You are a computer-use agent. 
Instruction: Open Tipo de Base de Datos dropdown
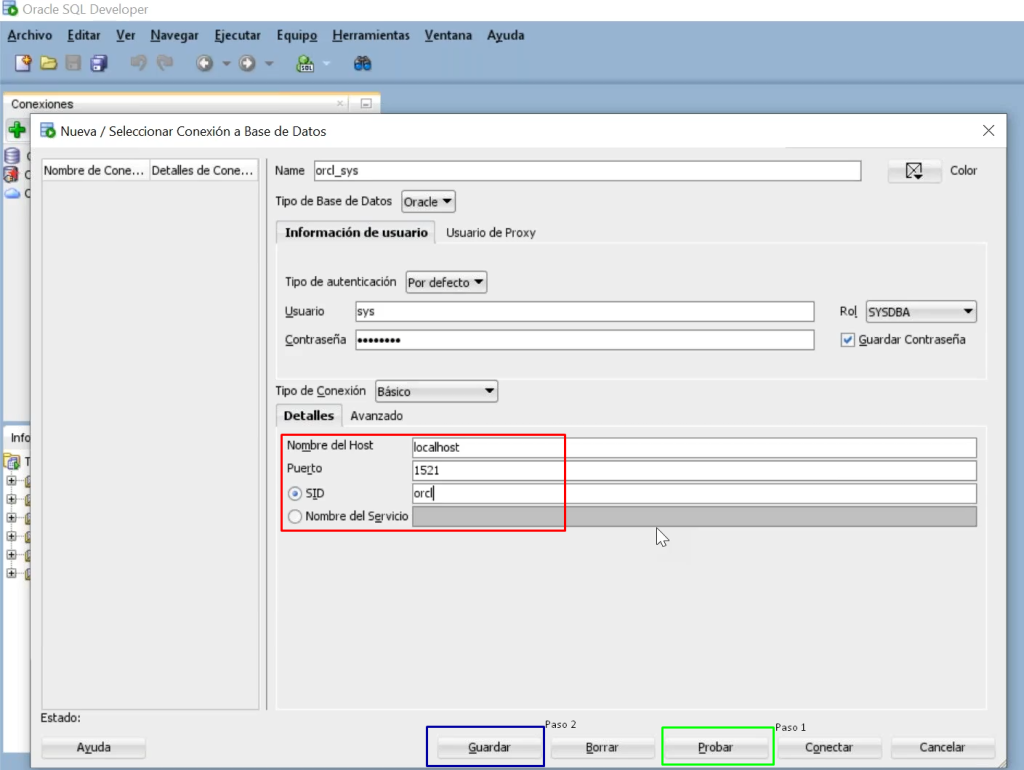pos(428,202)
